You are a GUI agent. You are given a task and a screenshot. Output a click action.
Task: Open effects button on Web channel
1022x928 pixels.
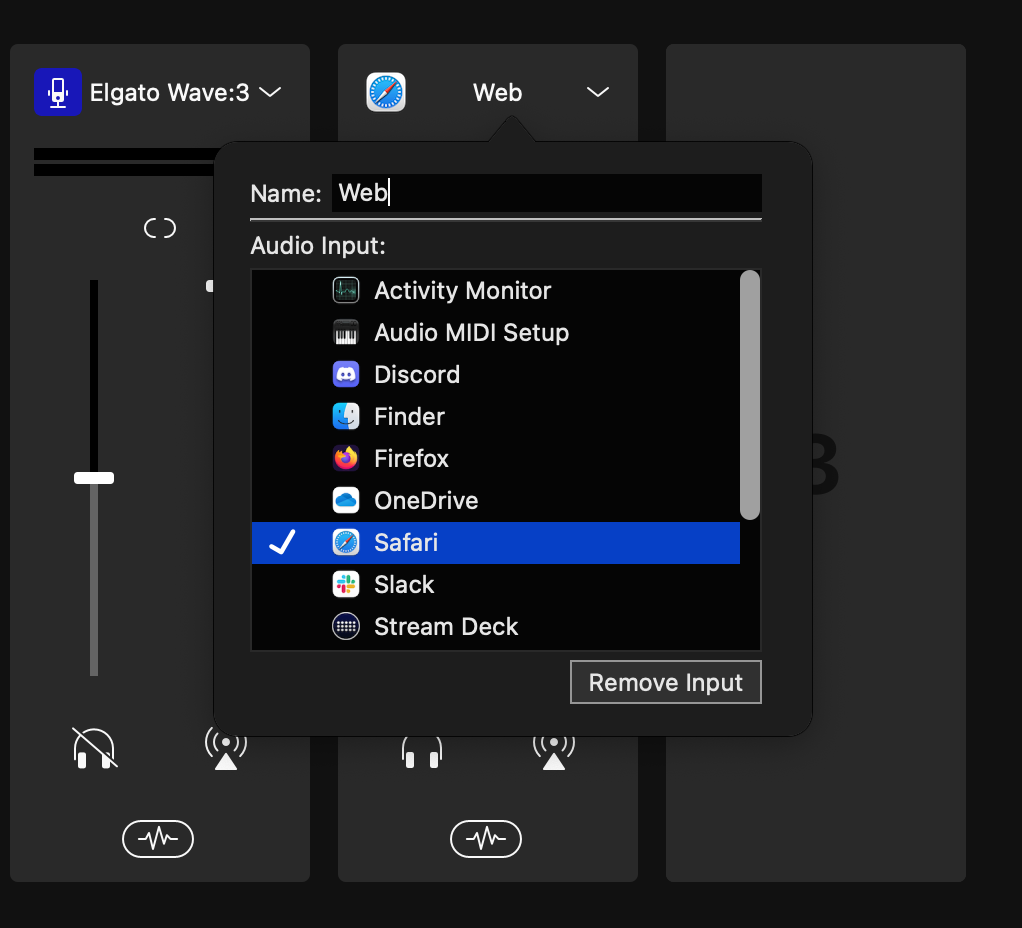pyautogui.click(x=486, y=839)
